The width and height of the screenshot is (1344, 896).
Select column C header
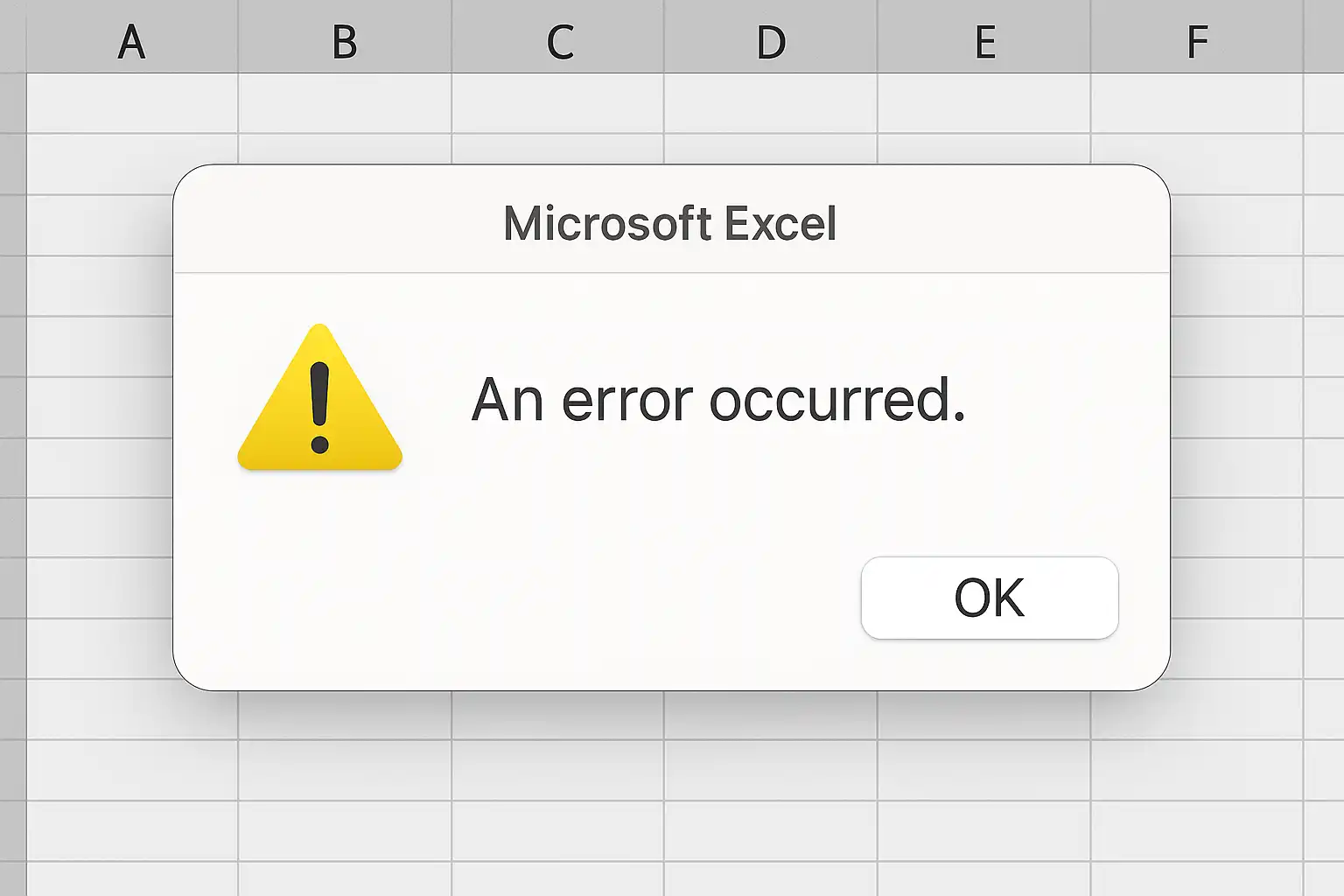tap(558, 40)
